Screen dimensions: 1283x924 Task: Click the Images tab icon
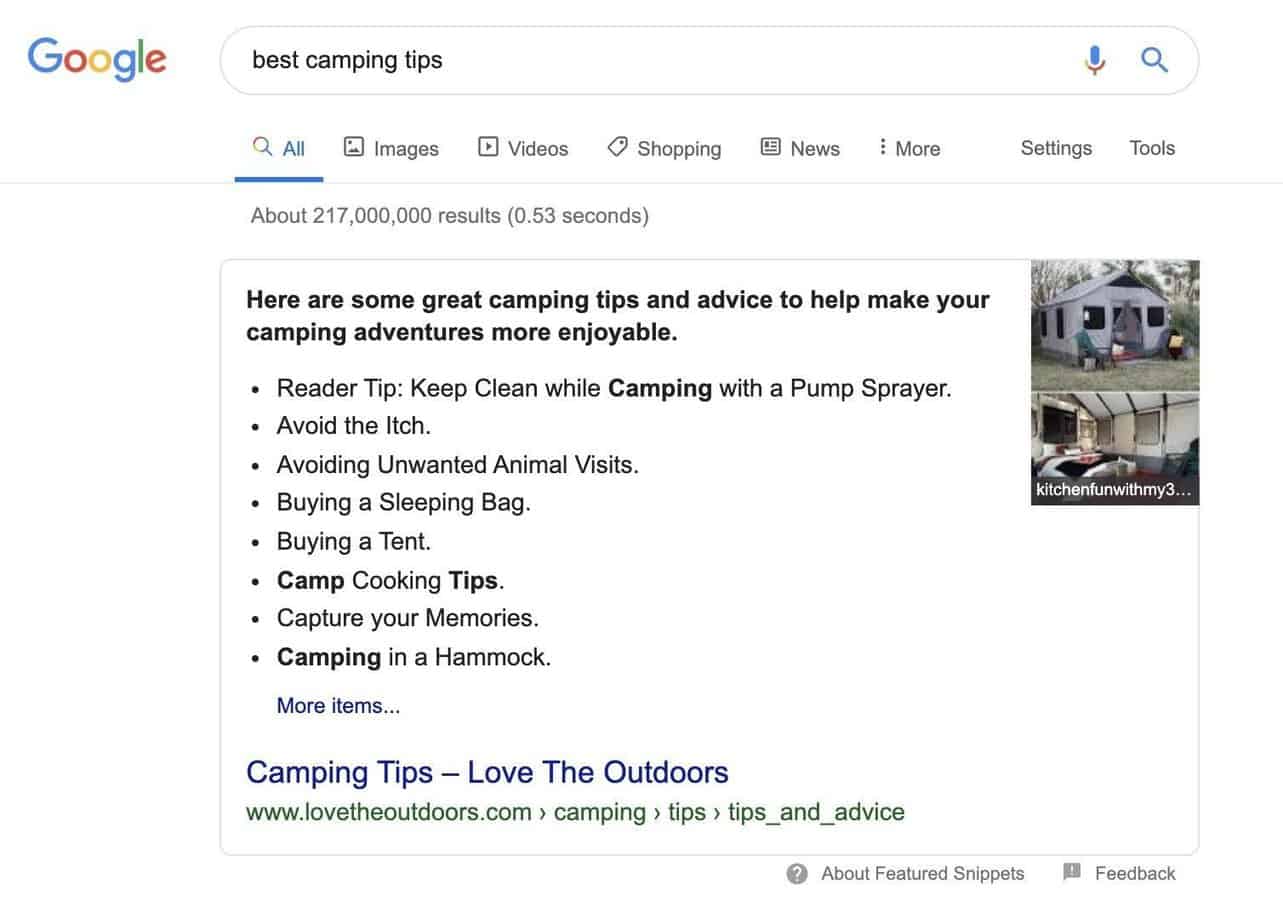[x=354, y=147]
